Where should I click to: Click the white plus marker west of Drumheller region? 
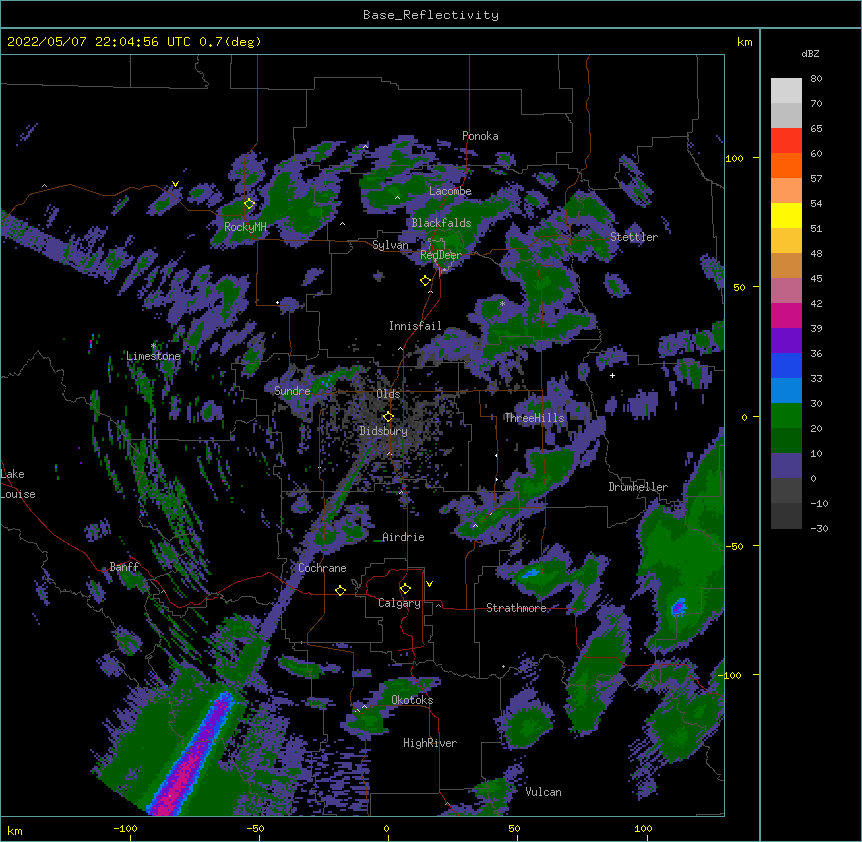pyautogui.click(x=612, y=375)
